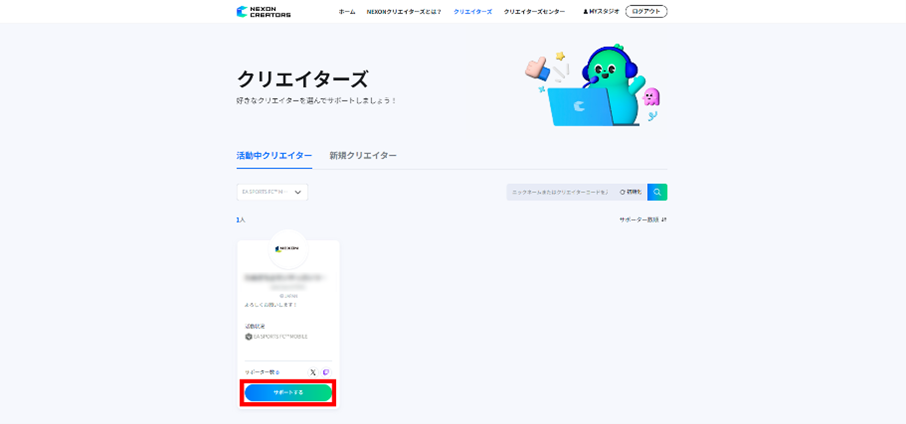Click the サポートする button
The width and height of the screenshot is (906, 424).
288,393
